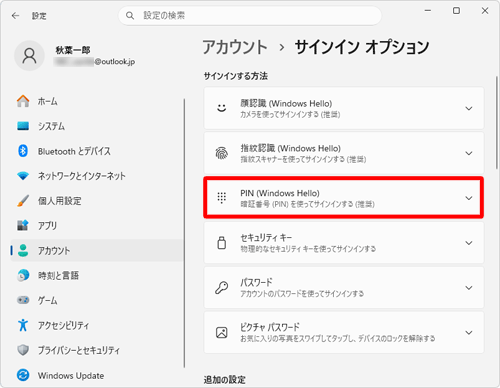Click the privacy shield icon
500x388 pixels.
coord(23,350)
